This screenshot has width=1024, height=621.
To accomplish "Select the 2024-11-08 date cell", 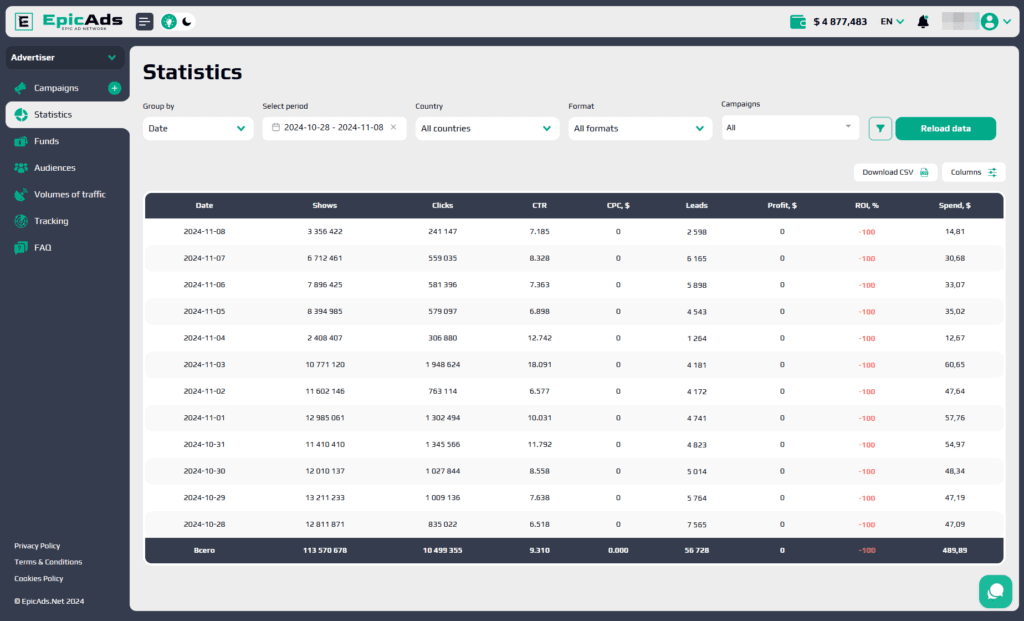I will pyautogui.click(x=204, y=232).
